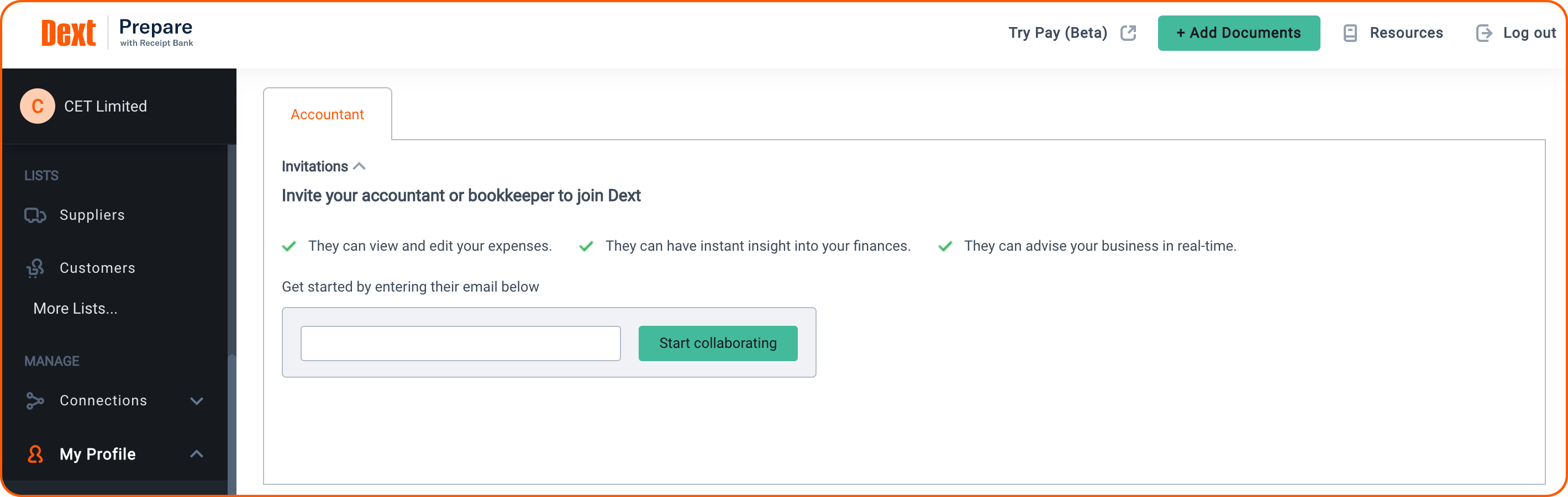The height and width of the screenshot is (497, 1568).
Task: Expand the Connections menu chevron
Action: (197, 401)
